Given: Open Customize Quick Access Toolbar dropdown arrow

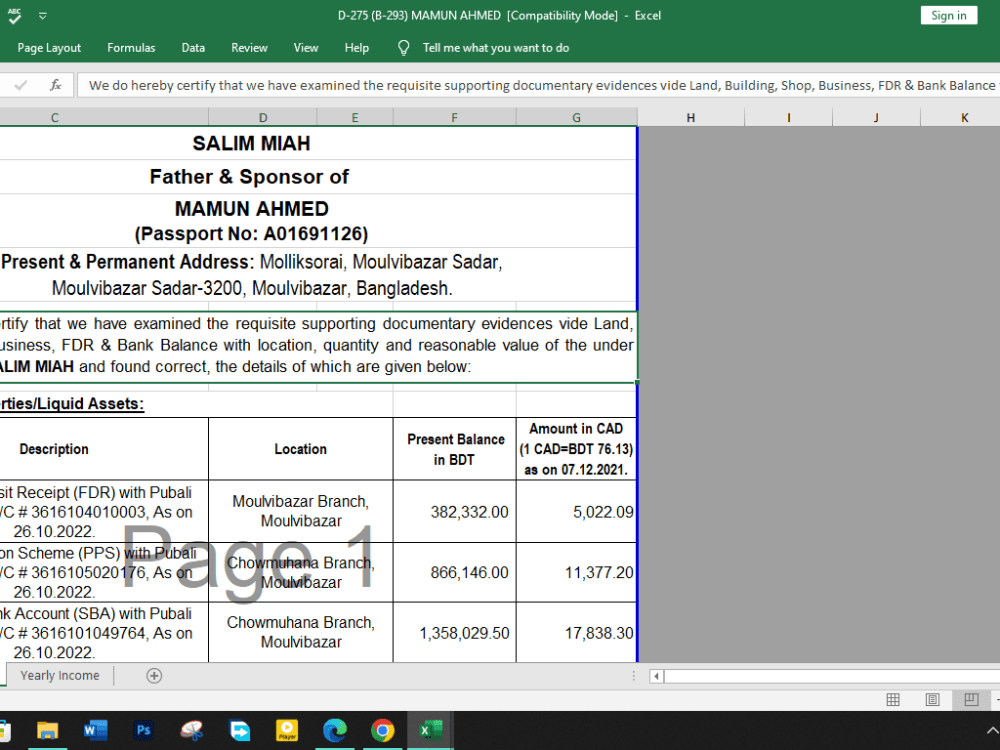Looking at the screenshot, I should pyautogui.click(x=43, y=16).
